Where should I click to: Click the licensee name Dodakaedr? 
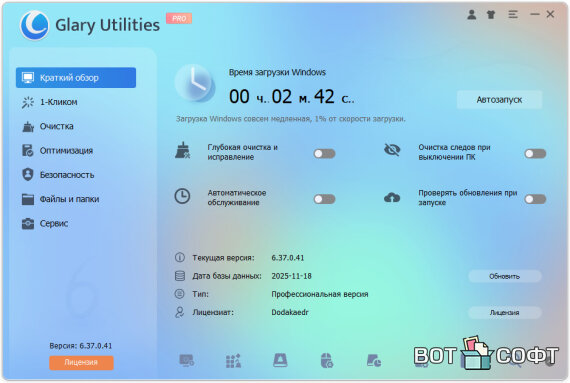pyautogui.click(x=290, y=312)
